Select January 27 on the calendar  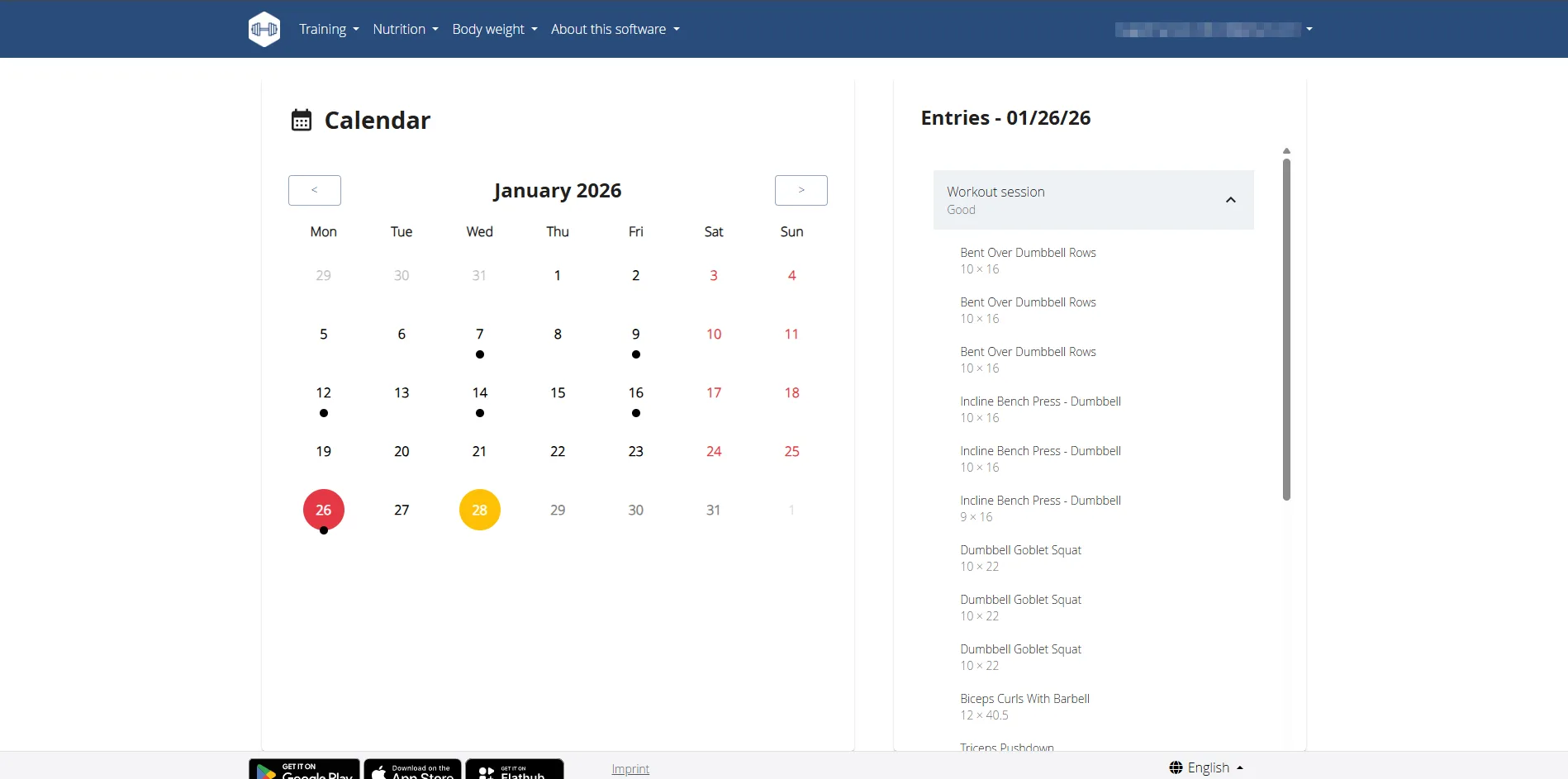(x=402, y=510)
